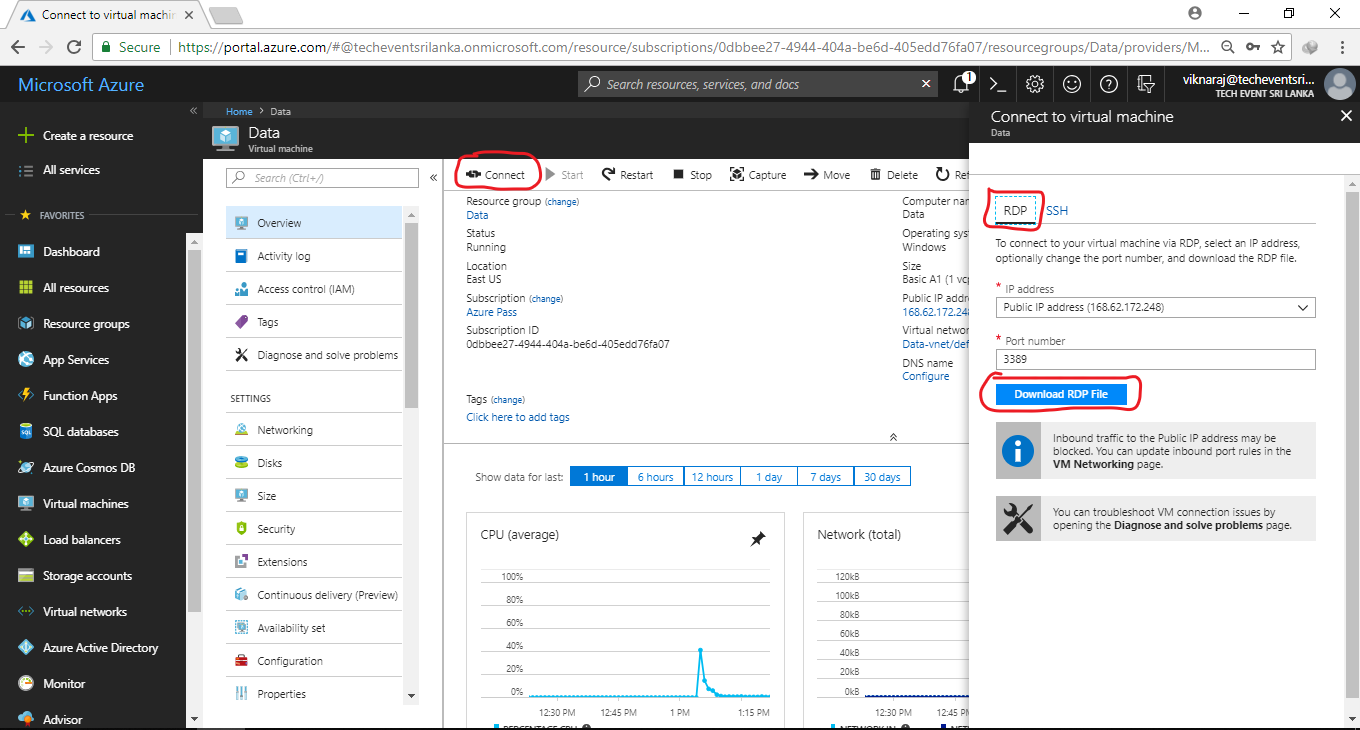Click the Port number field

click(1155, 360)
